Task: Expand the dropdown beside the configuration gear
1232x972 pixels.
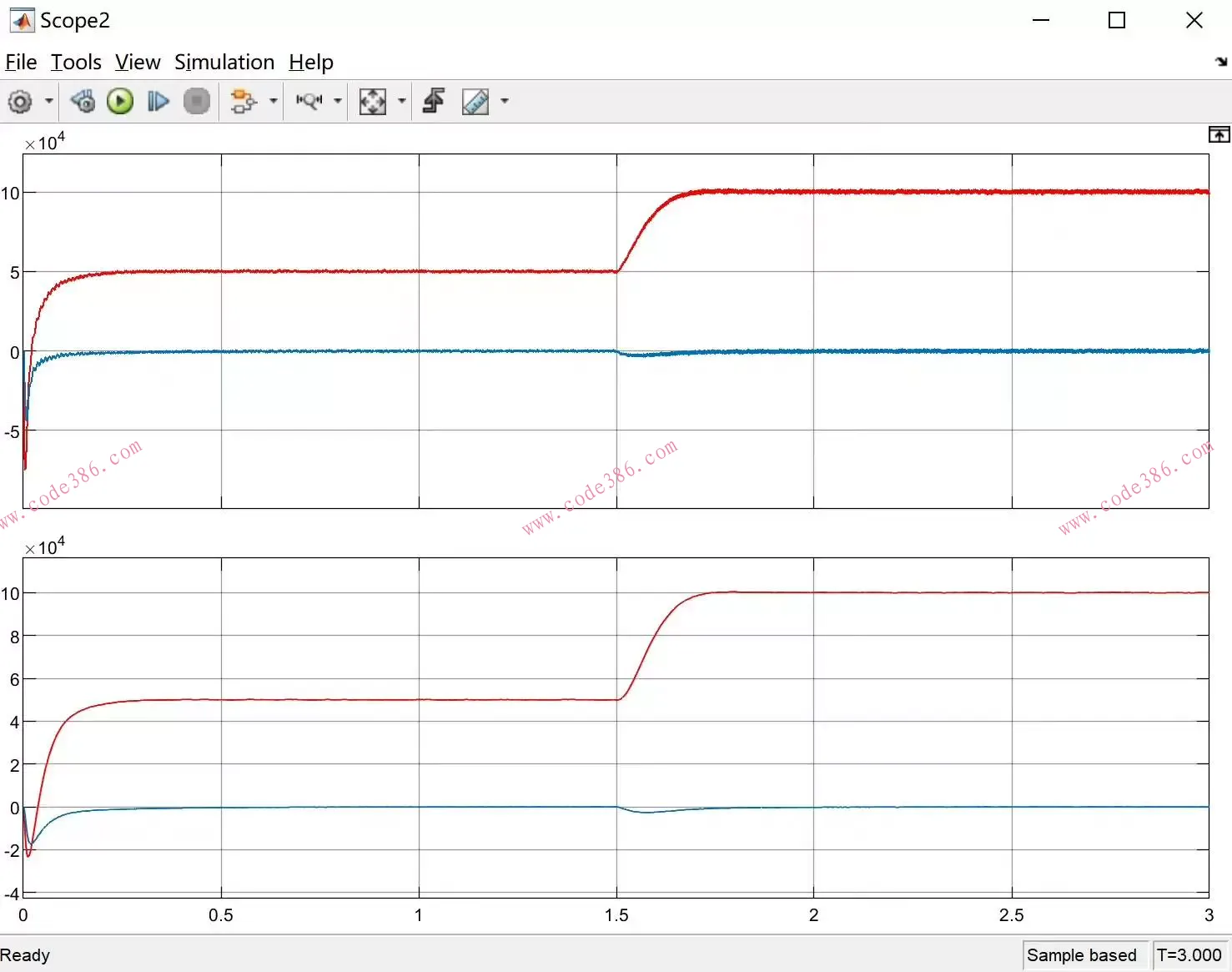Action: tap(49, 102)
